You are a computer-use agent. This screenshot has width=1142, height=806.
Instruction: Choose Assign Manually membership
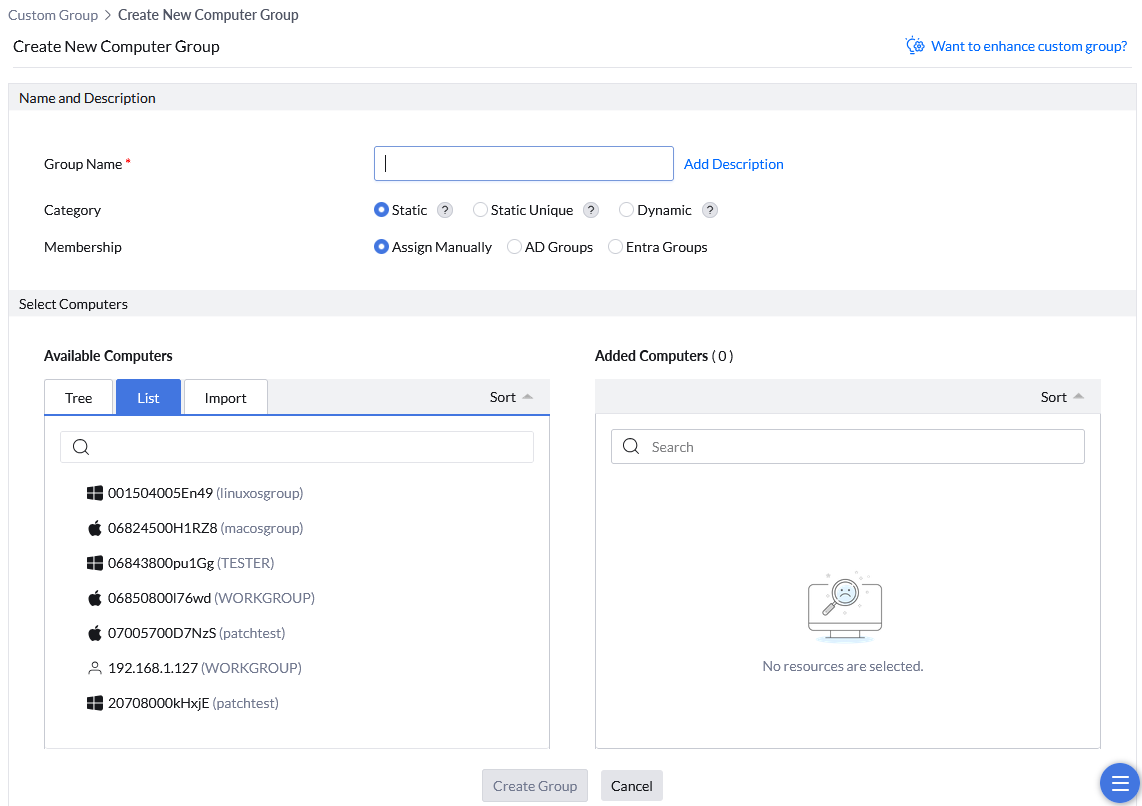point(381,247)
